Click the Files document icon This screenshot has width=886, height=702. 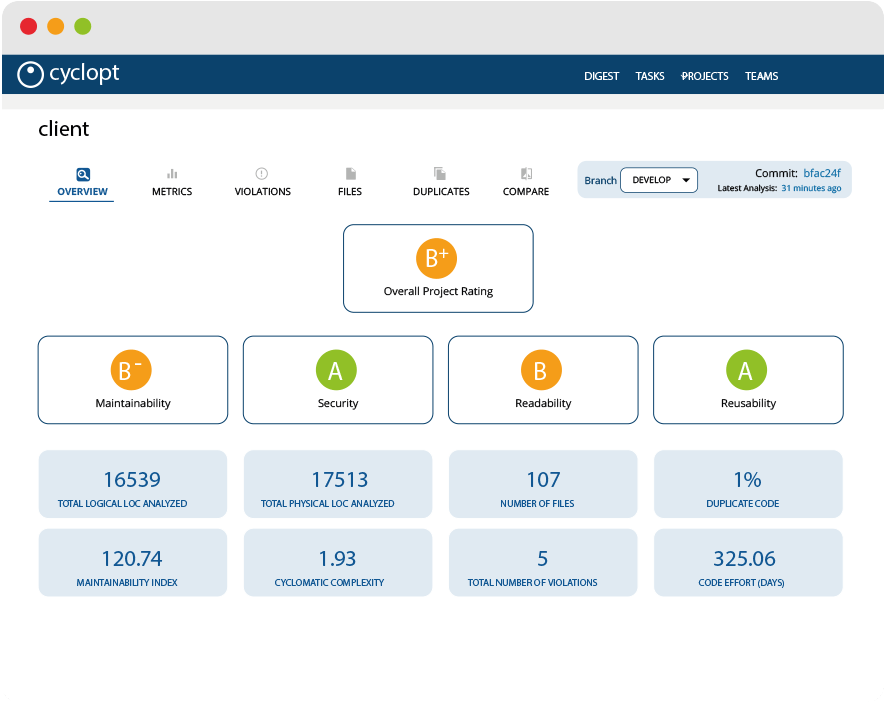coord(350,174)
